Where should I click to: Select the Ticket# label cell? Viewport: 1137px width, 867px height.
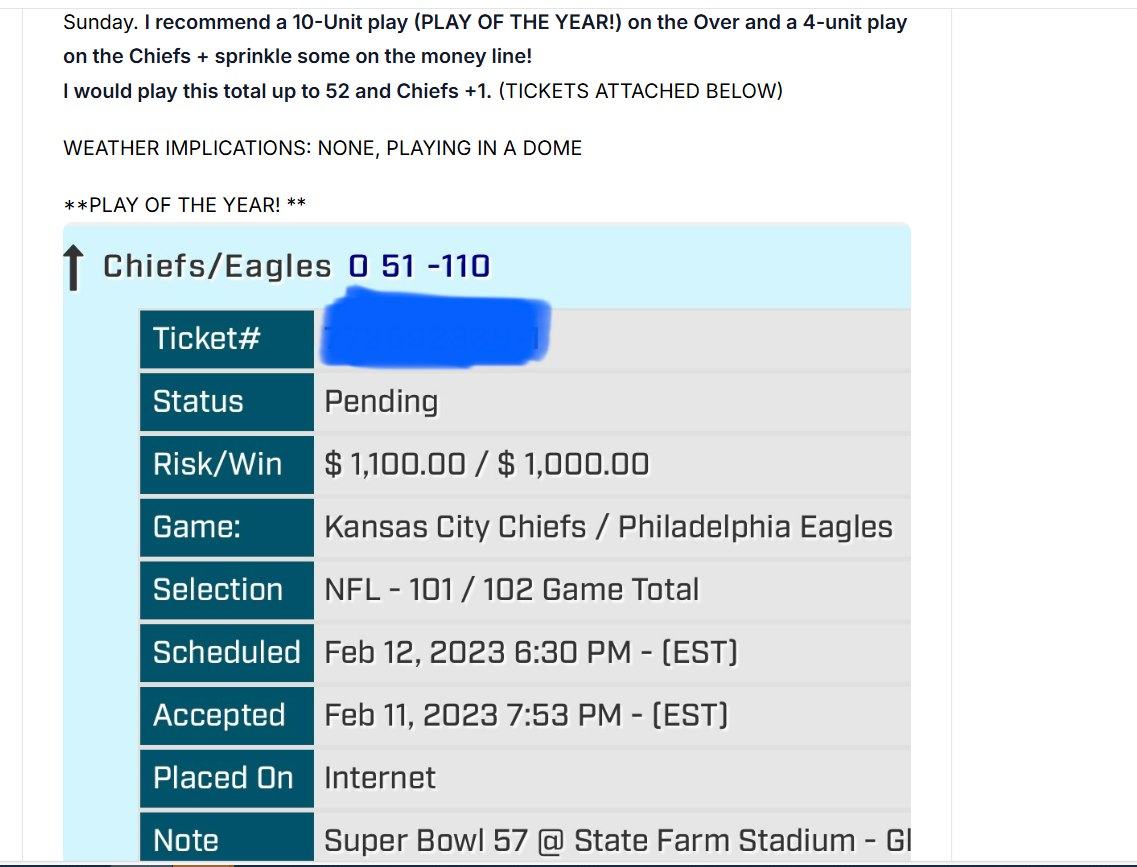tap(227, 339)
